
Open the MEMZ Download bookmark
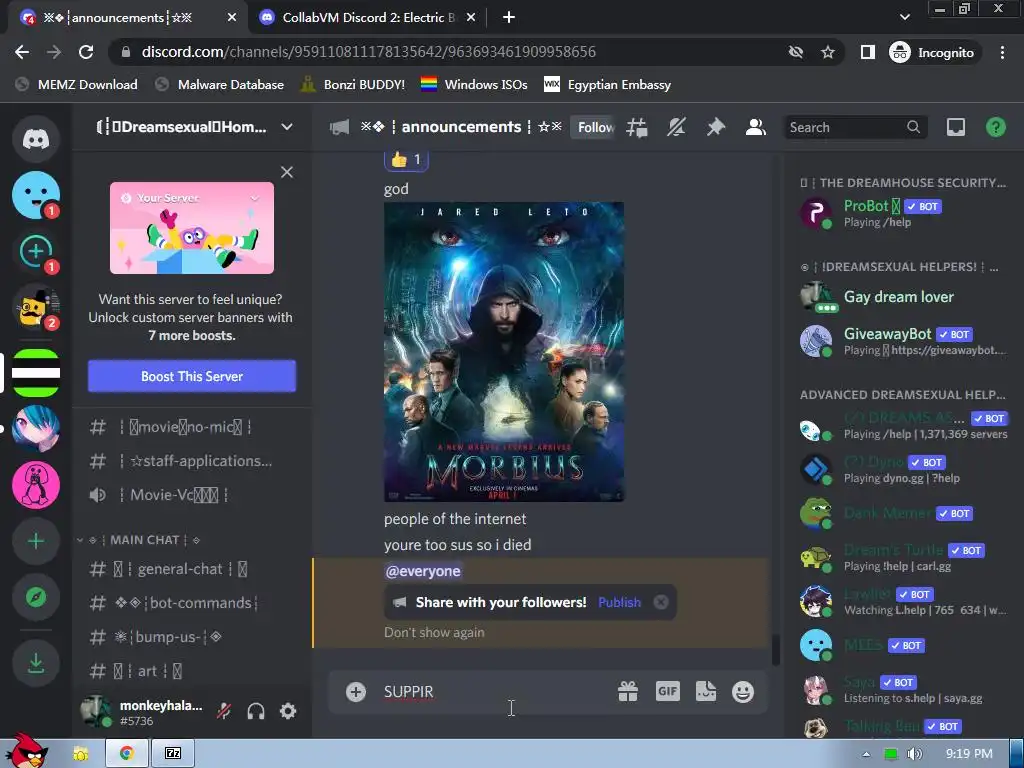pyautogui.click(x=77, y=85)
